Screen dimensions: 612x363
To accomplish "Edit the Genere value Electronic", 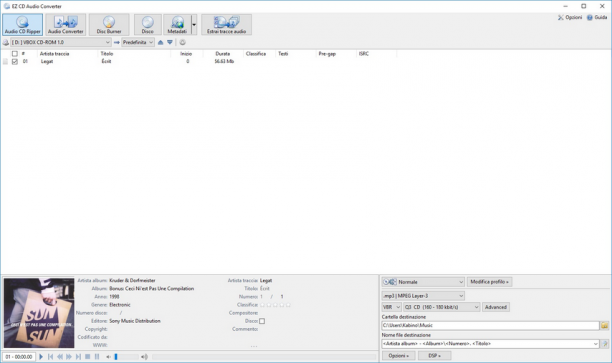I will [x=120, y=305].
